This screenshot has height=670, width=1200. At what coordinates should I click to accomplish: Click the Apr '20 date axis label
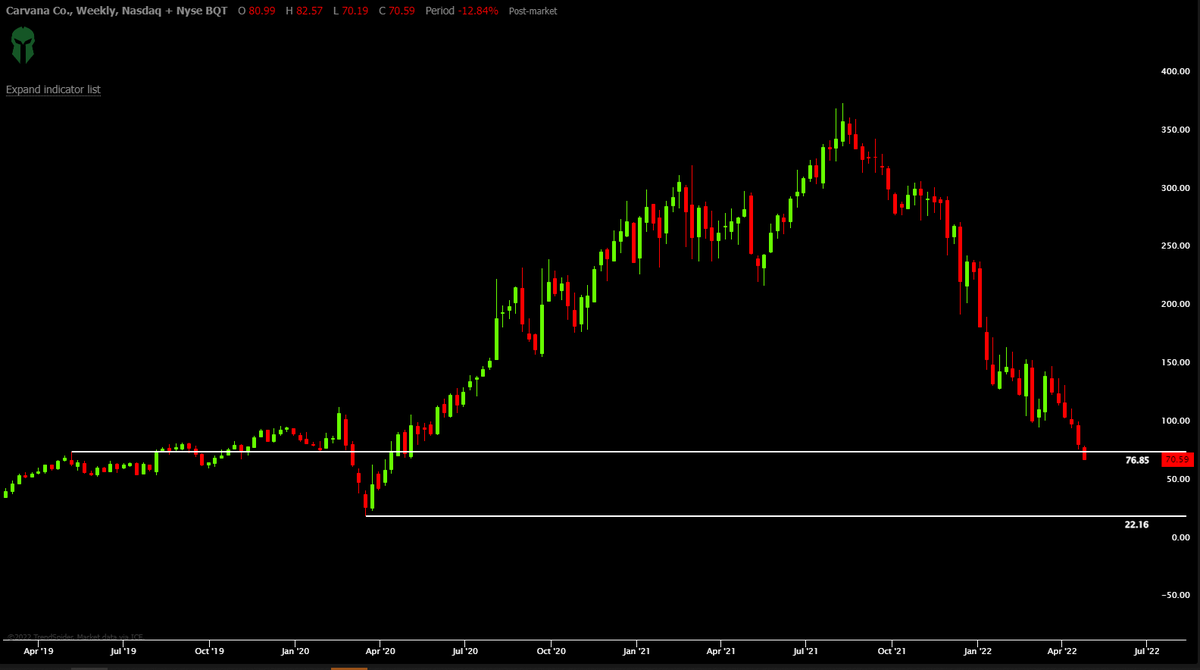coord(380,649)
